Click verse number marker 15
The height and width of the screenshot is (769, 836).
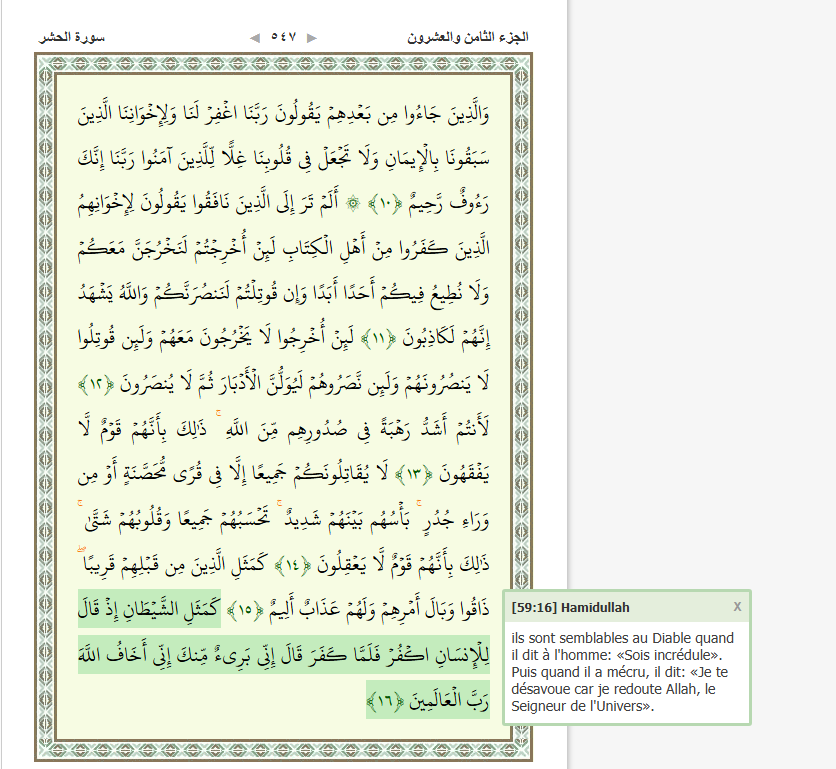[x=247, y=609]
